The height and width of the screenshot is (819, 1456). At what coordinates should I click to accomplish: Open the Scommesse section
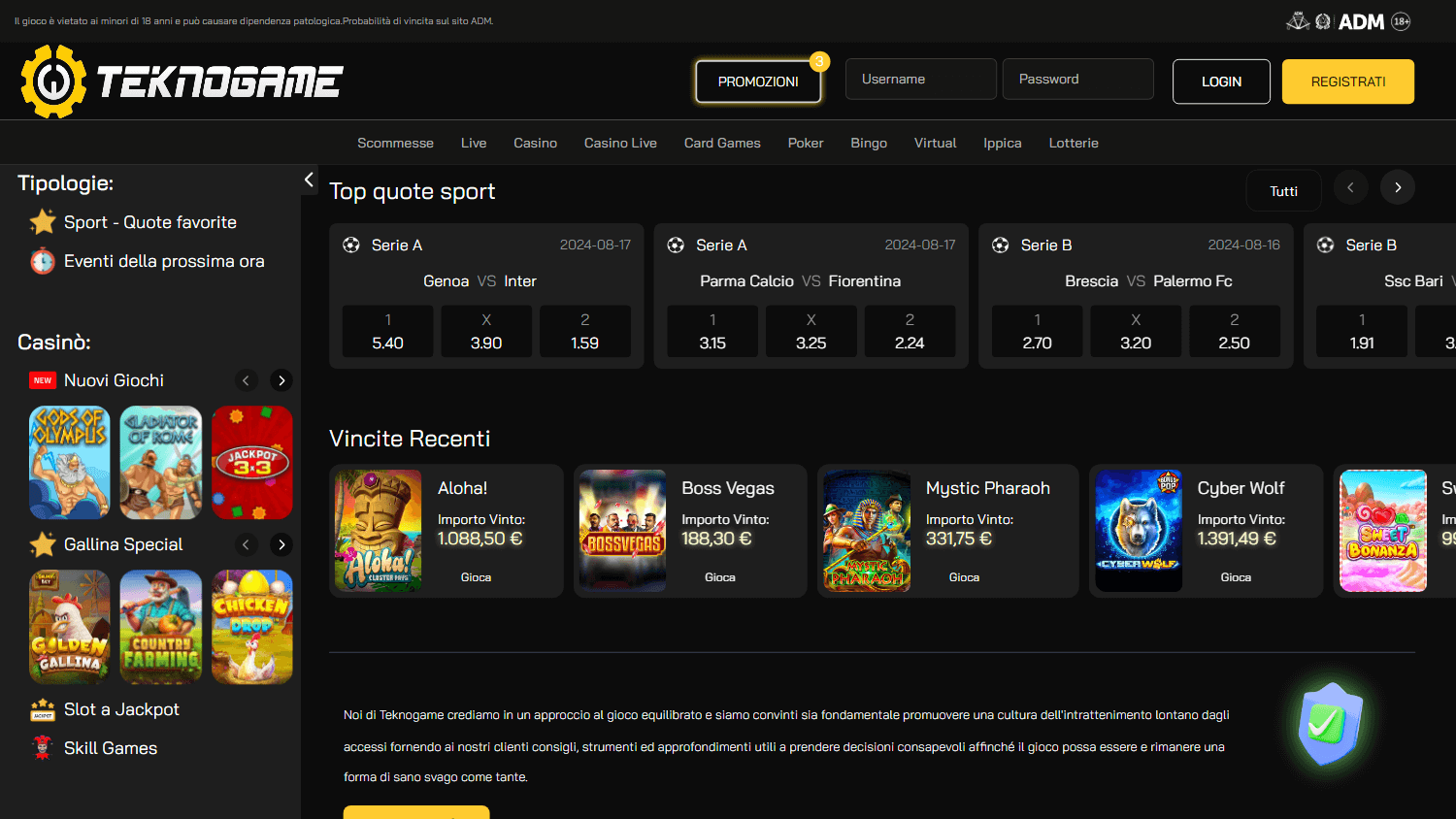(395, 143)
